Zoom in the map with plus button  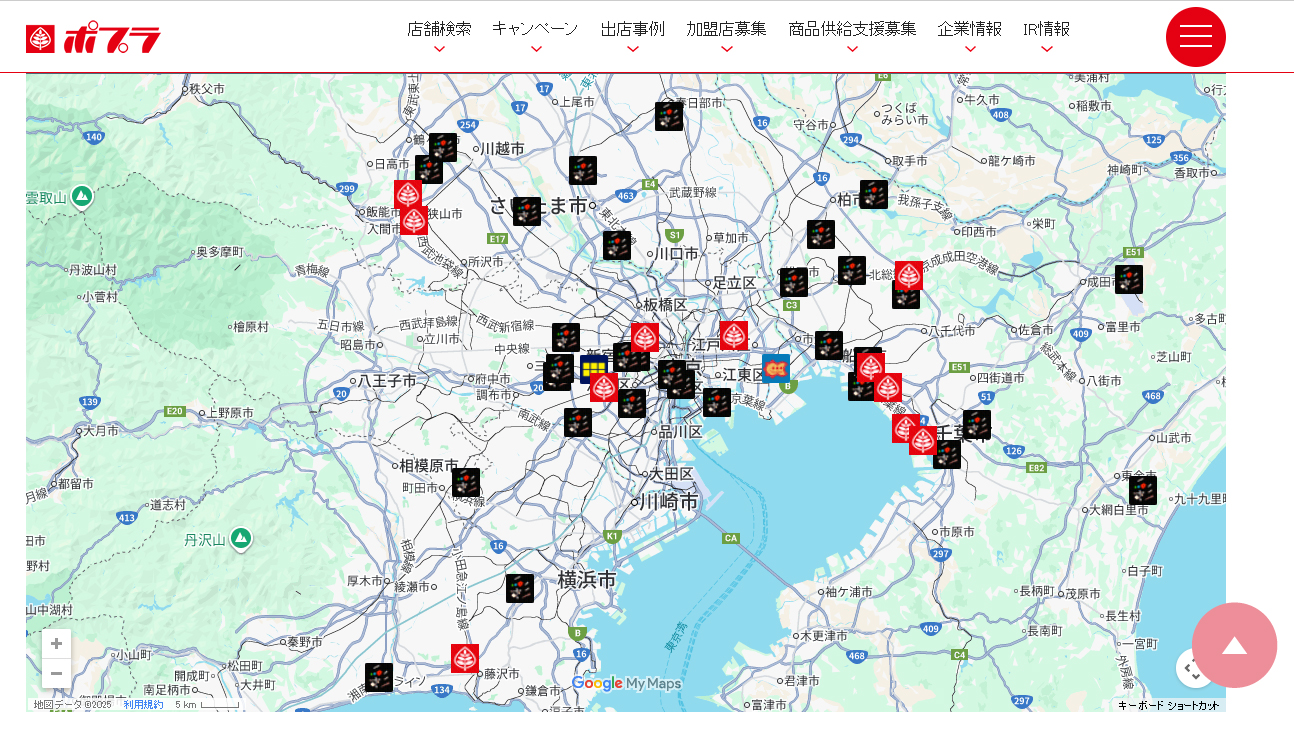pos(57,644)
